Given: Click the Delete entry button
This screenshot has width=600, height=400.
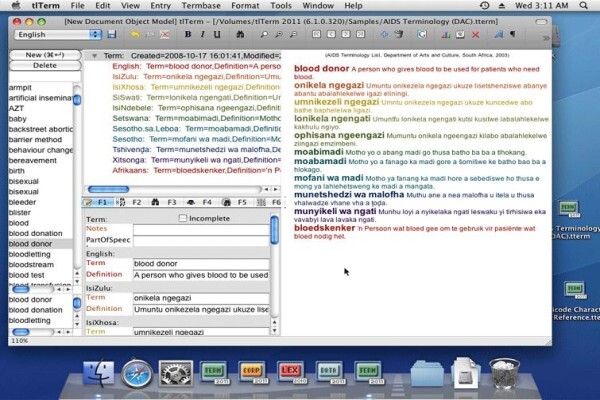Looking at the screenshot, I should (45, 65).
